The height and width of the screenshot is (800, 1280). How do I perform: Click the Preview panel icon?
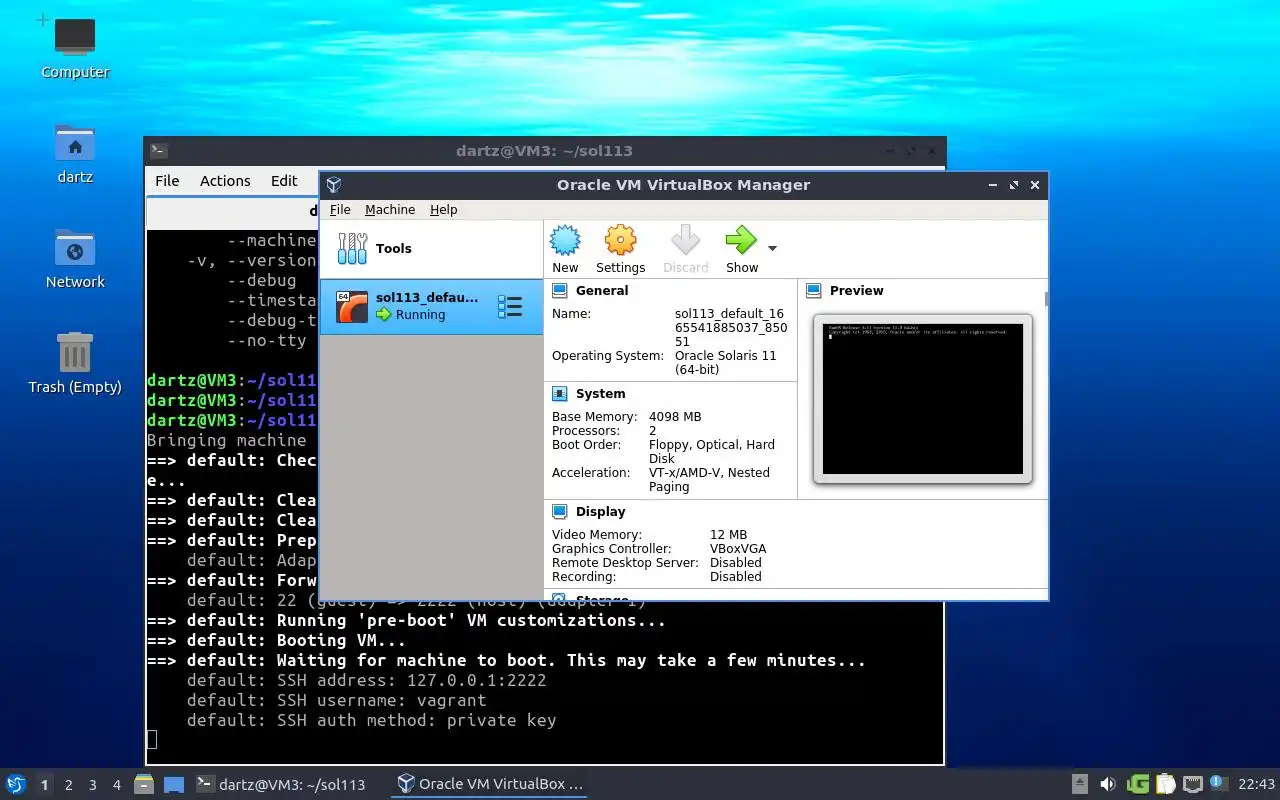[813, 291]
